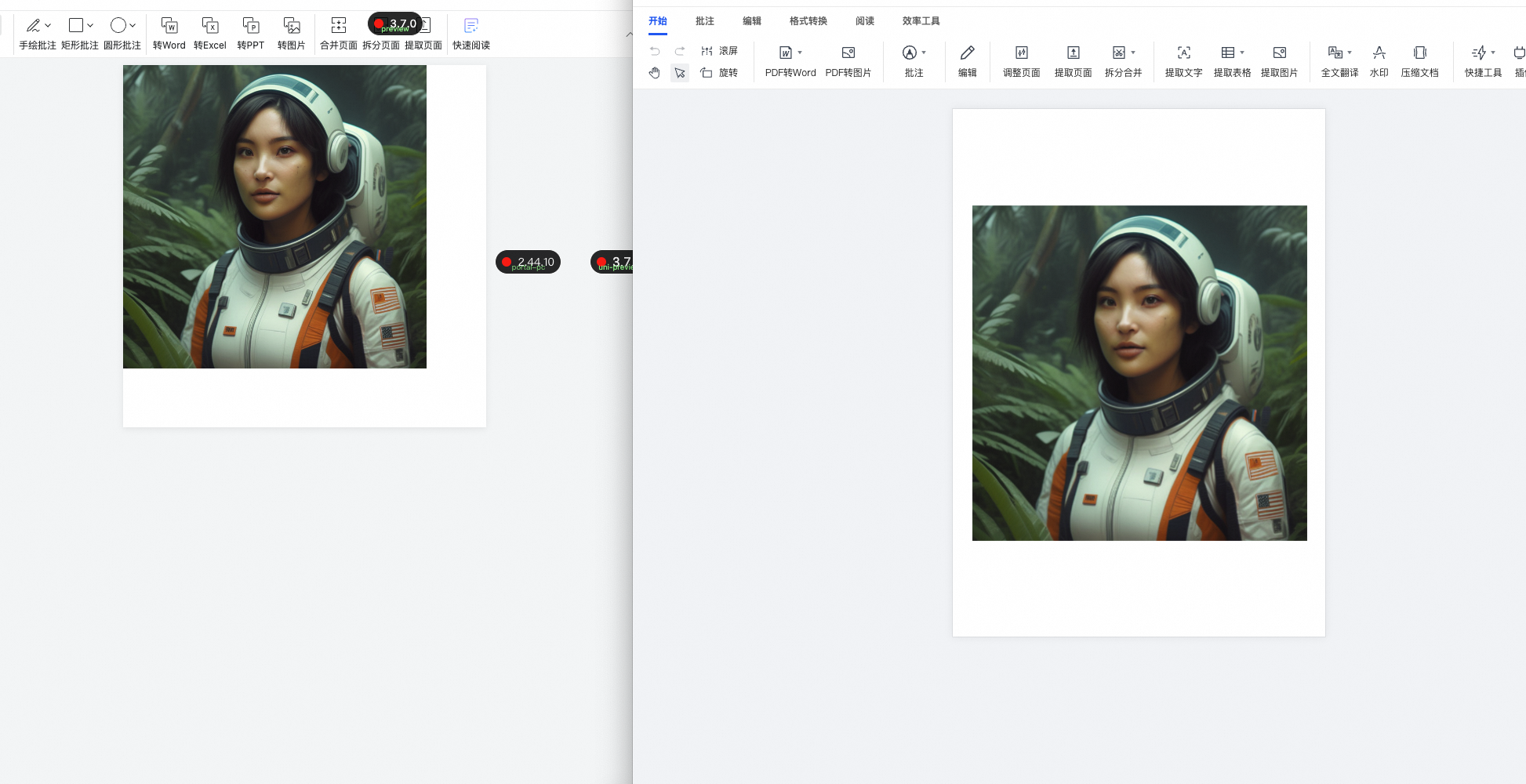Select the hand pan tool
Image resolution: width=1526 pixels, height=784 pixels.
(655, 73)
